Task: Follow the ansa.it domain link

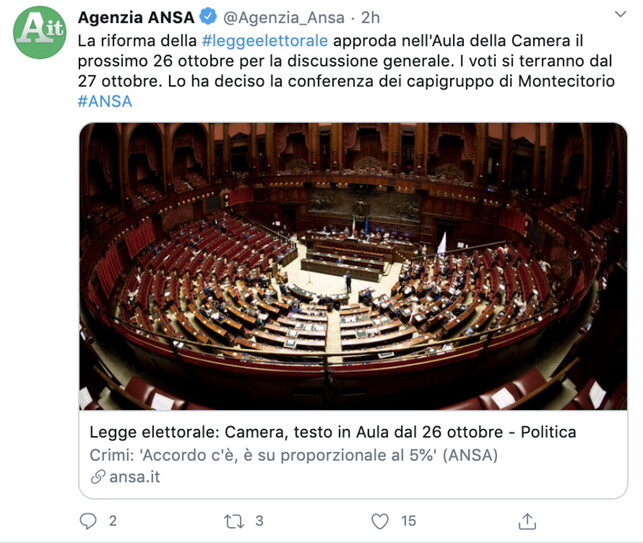Action: 135,477
